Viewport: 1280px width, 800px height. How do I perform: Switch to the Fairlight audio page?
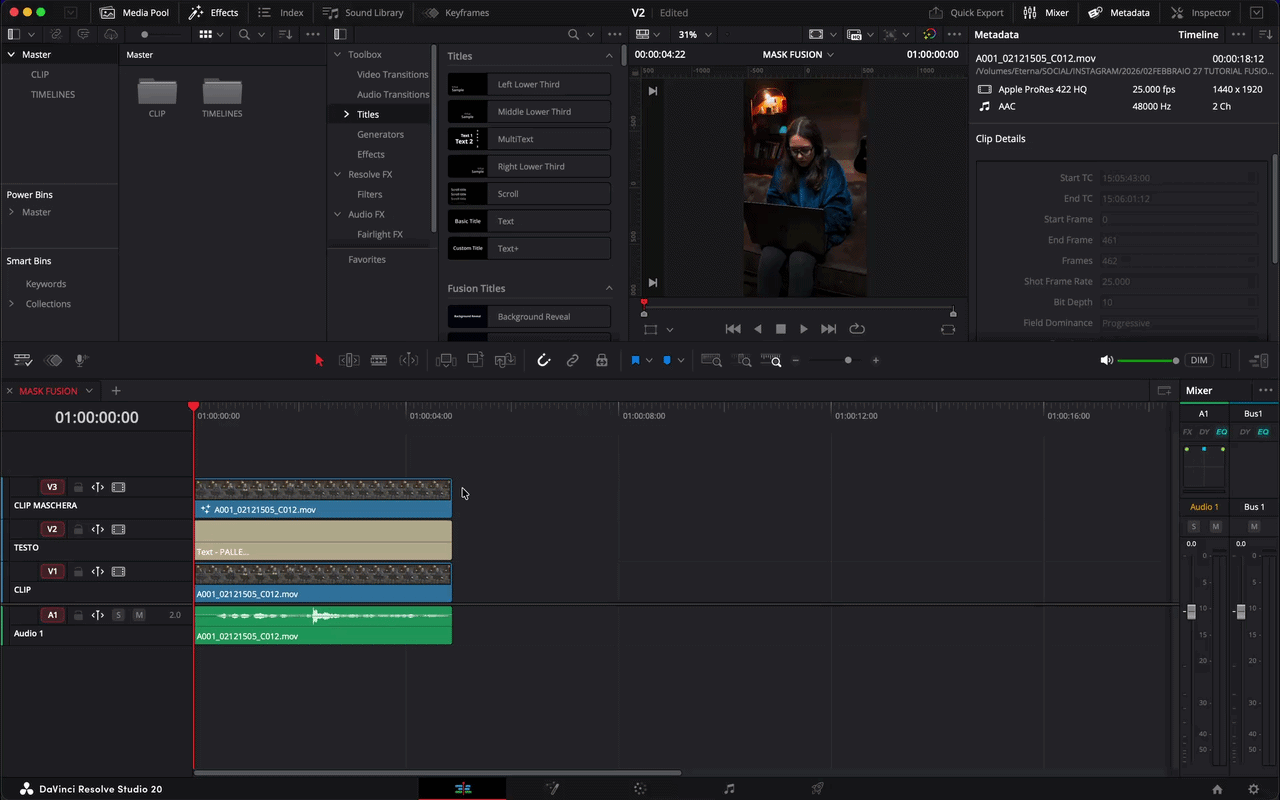point(729,789)
